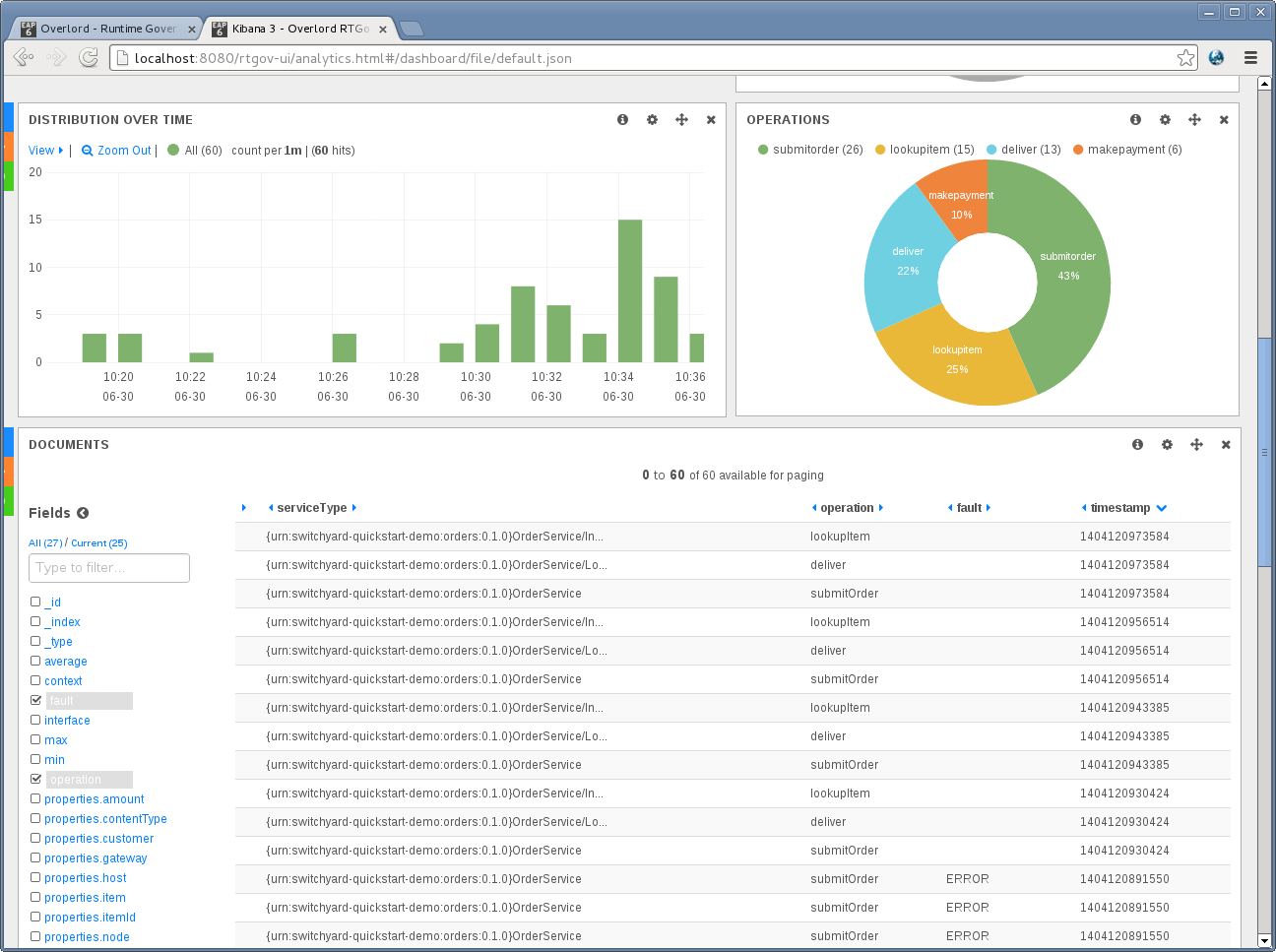Open configuration gear for the Operations panel
The height and width of the screenshot is (952, 1276).
pyautogui.click(x=1165, y=119)
